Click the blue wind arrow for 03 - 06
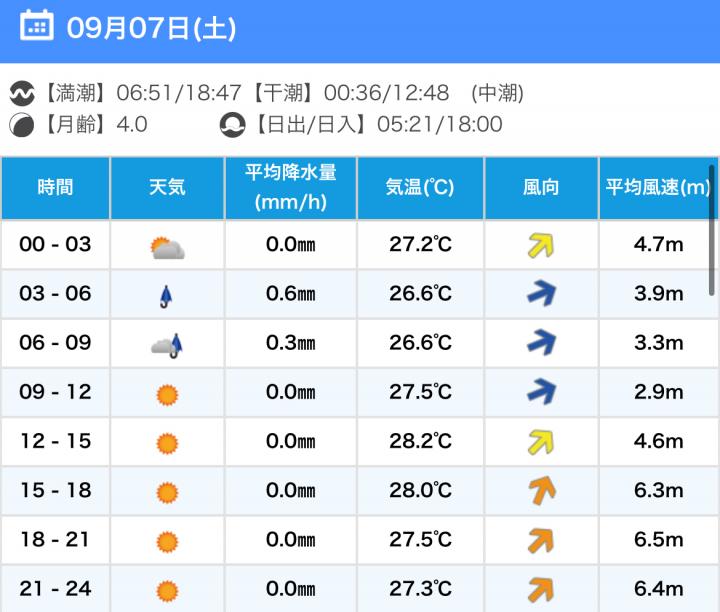The height and width of the screenshot is (612, 720). (541, 294)
